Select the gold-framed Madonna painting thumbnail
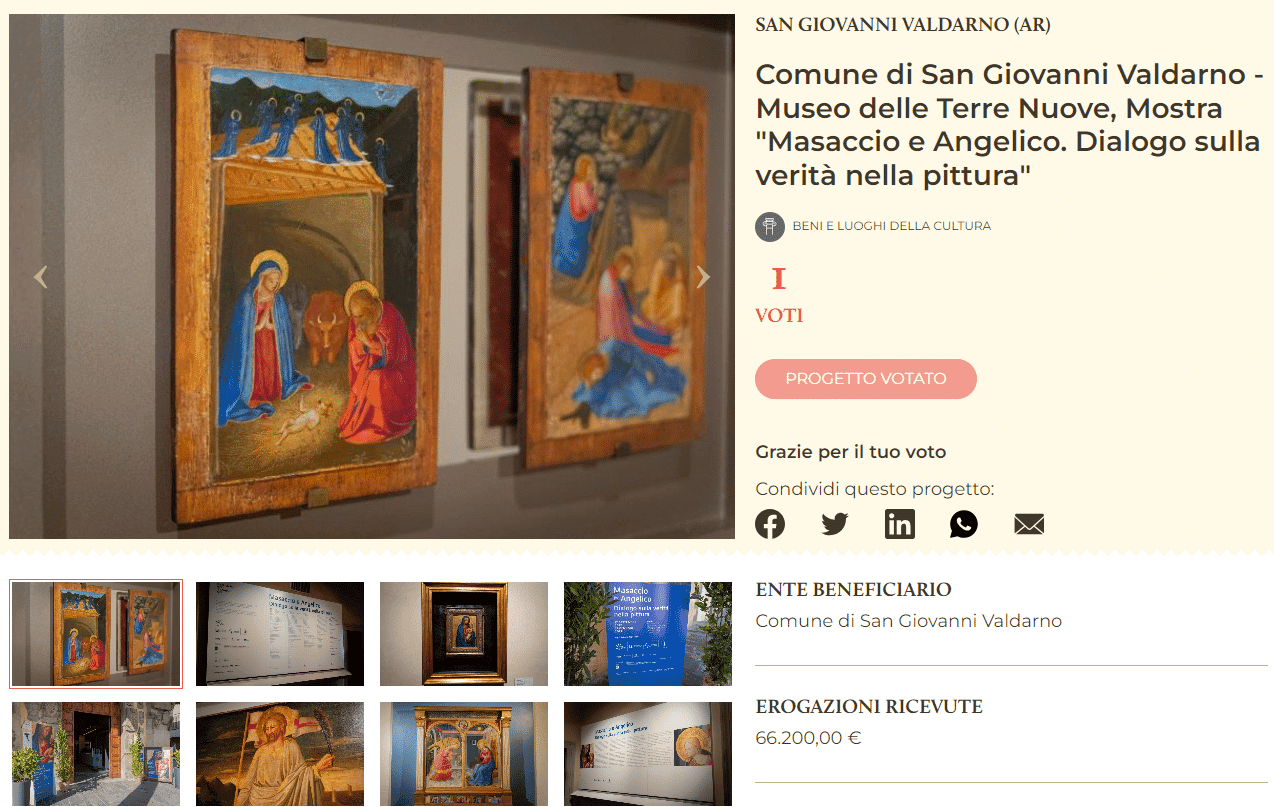 pyautogui.click(x=464, y=634)
